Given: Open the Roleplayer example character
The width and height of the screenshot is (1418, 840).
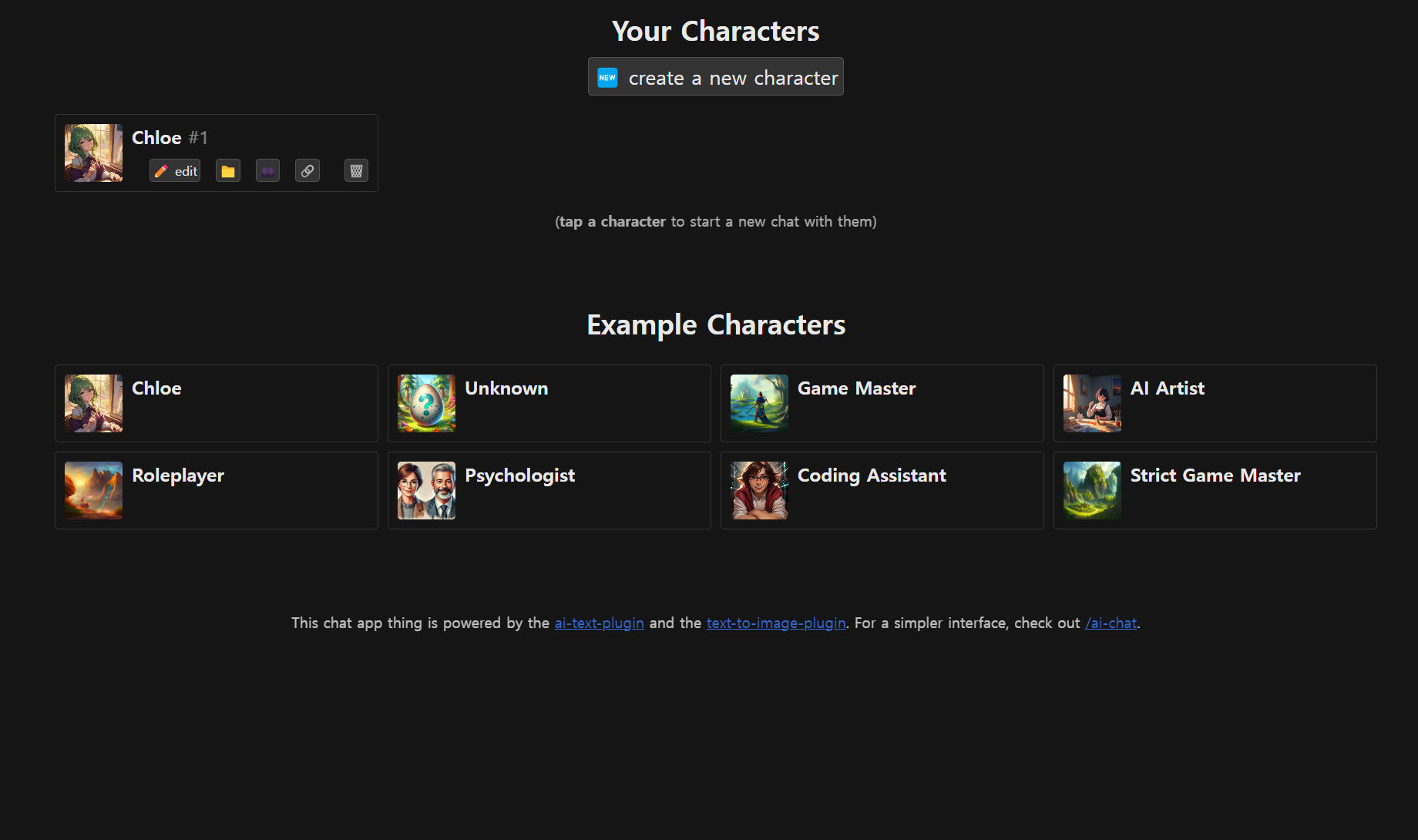Looking at the screenshot, I should coord(217,490).
